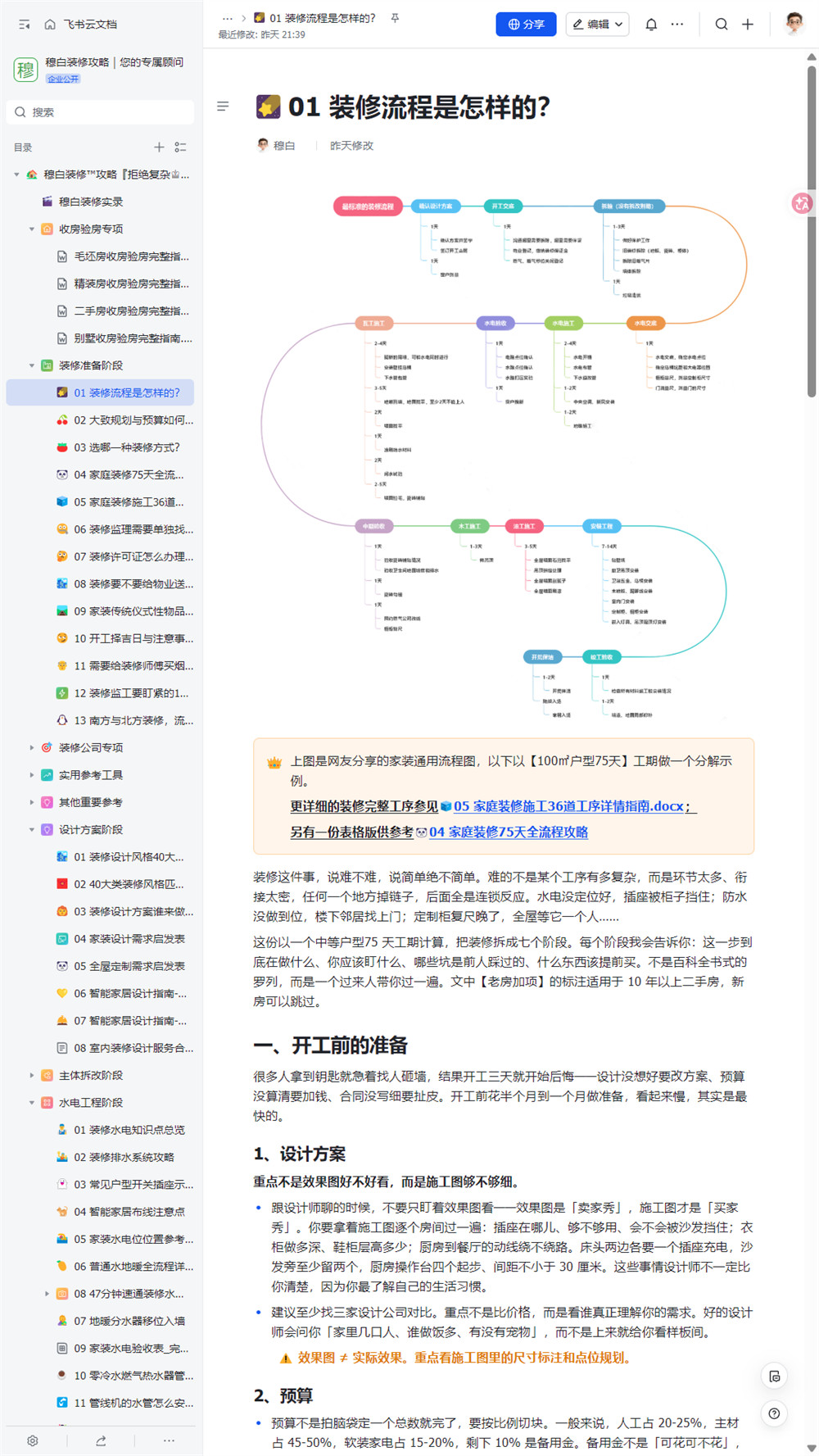Open 穆白装修实录 page
Image resolution: width=819 pixels, height=1456 pixels.
coord(101,202)
